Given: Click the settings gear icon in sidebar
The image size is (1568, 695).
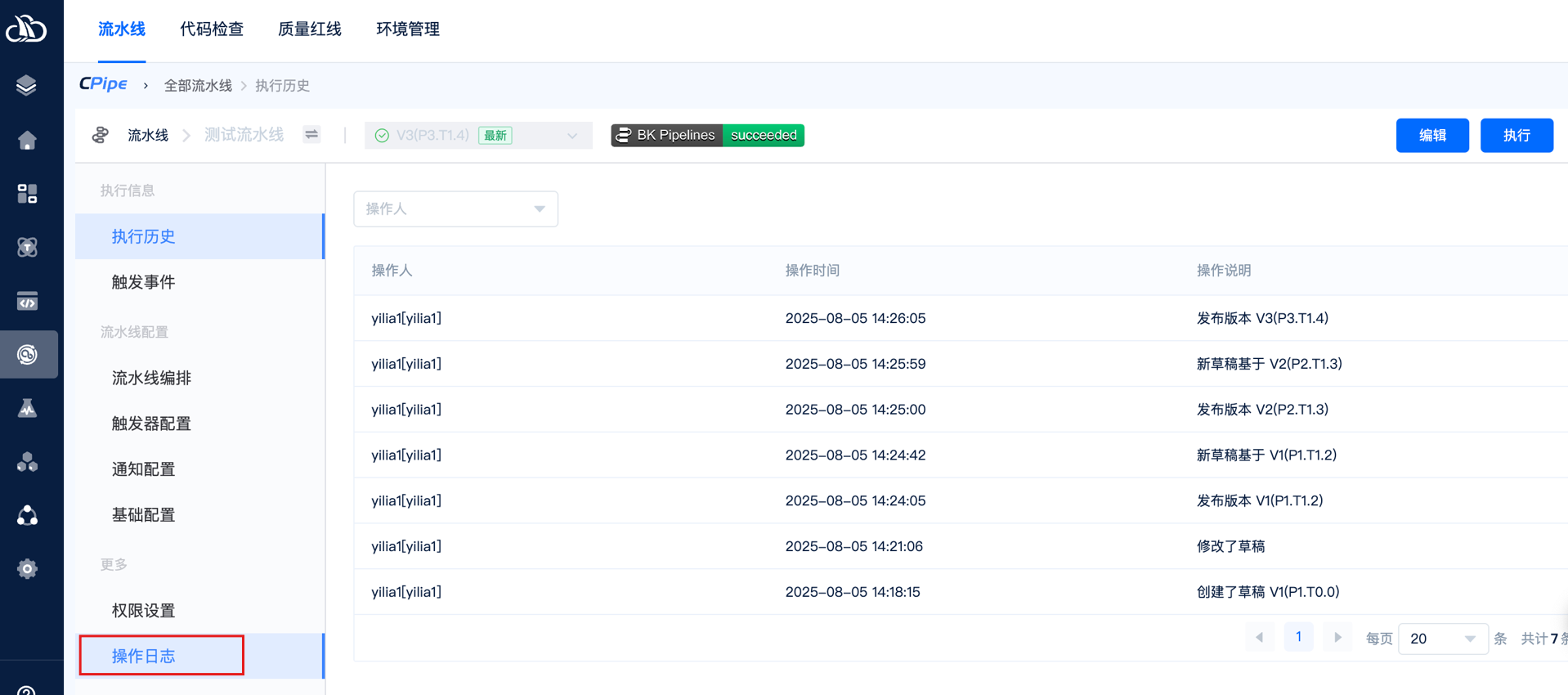Looking at the screenshot, I should [27, 569].
